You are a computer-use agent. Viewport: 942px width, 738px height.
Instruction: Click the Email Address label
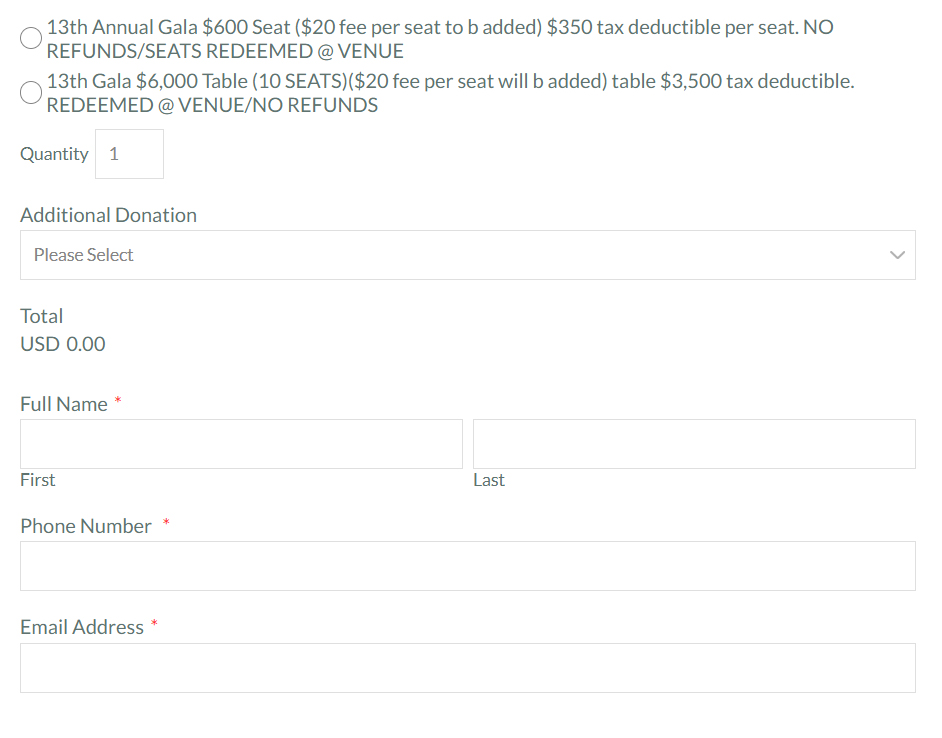pos(82,627)
